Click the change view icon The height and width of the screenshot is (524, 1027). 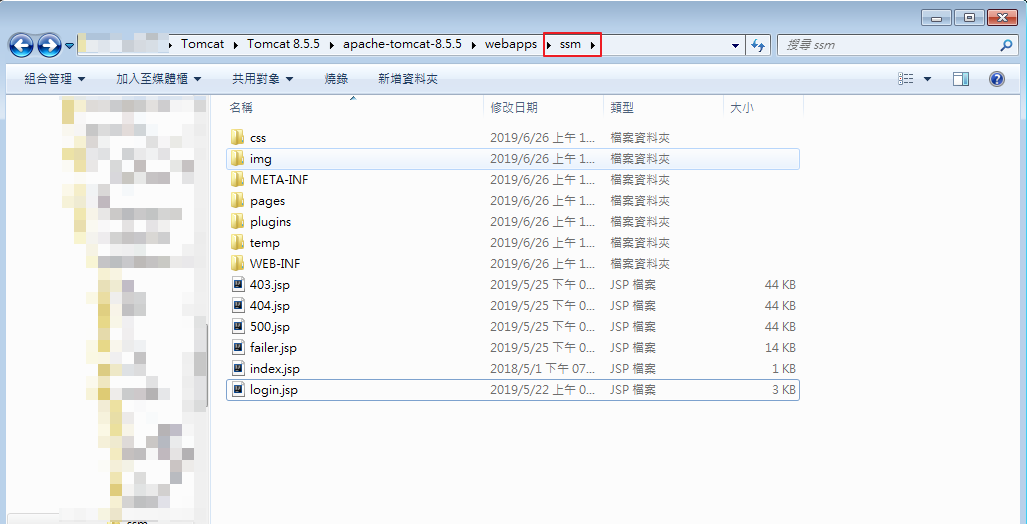tap(906, 79)
